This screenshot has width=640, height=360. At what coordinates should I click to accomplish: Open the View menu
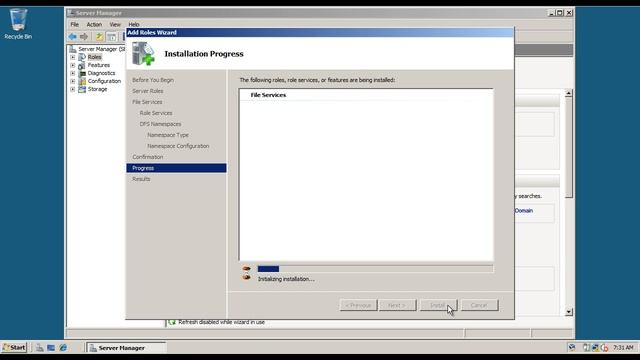[x=115, y=24]
